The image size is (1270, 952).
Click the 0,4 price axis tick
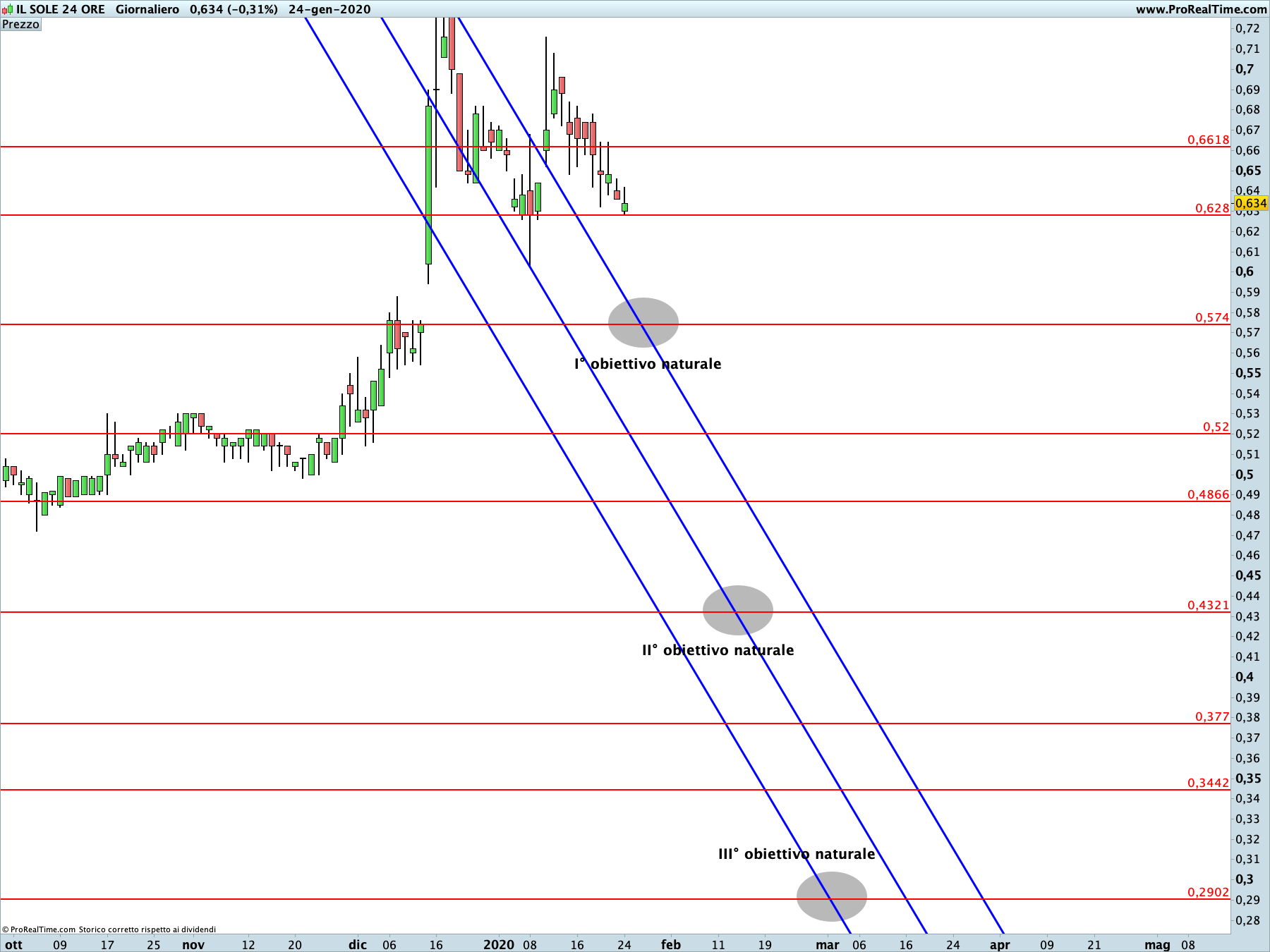tap(1245, 677)
